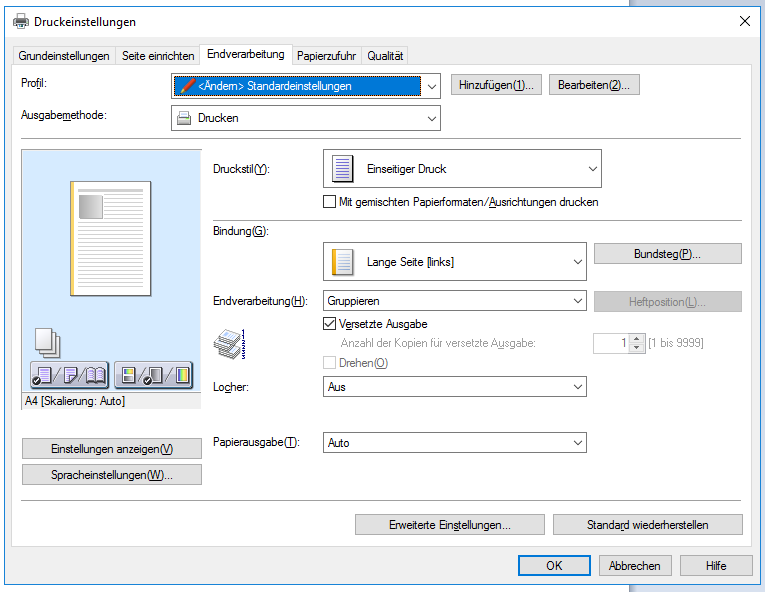Click the stacked pages icon in preview

[x=47, y=342]
